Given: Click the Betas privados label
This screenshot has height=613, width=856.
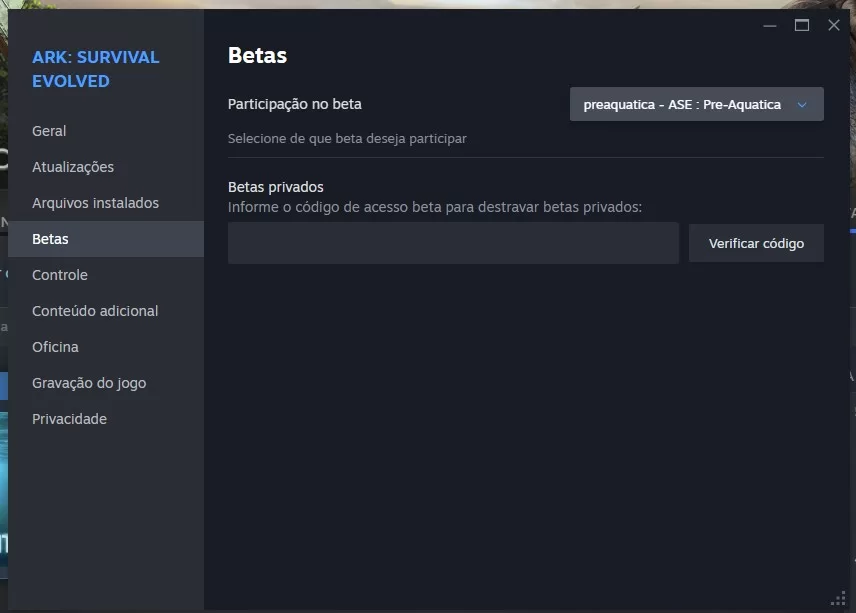Looking at the screenshot, I should point(276,187).
